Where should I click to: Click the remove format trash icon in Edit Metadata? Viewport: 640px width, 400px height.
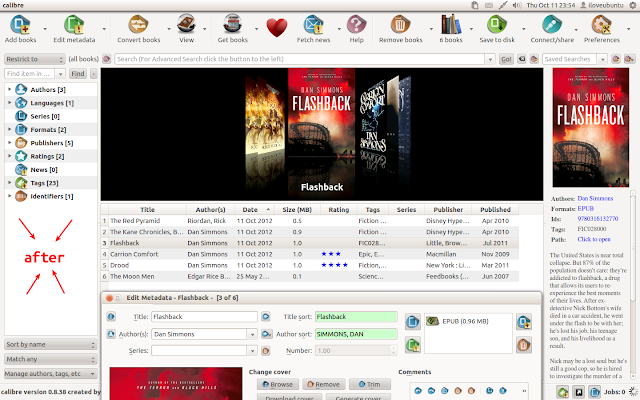click(524, 345)
